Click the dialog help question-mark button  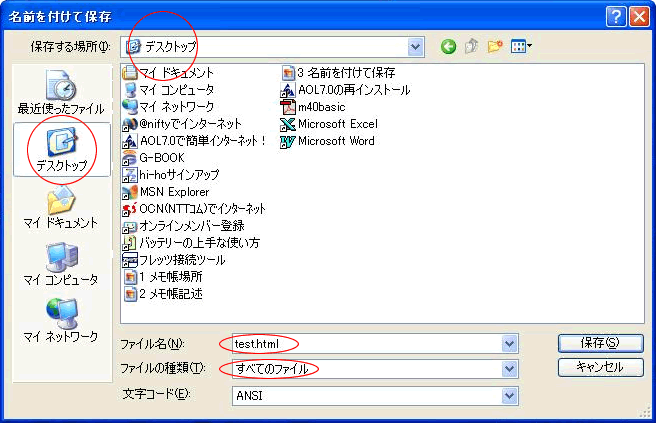click(616, 17)
